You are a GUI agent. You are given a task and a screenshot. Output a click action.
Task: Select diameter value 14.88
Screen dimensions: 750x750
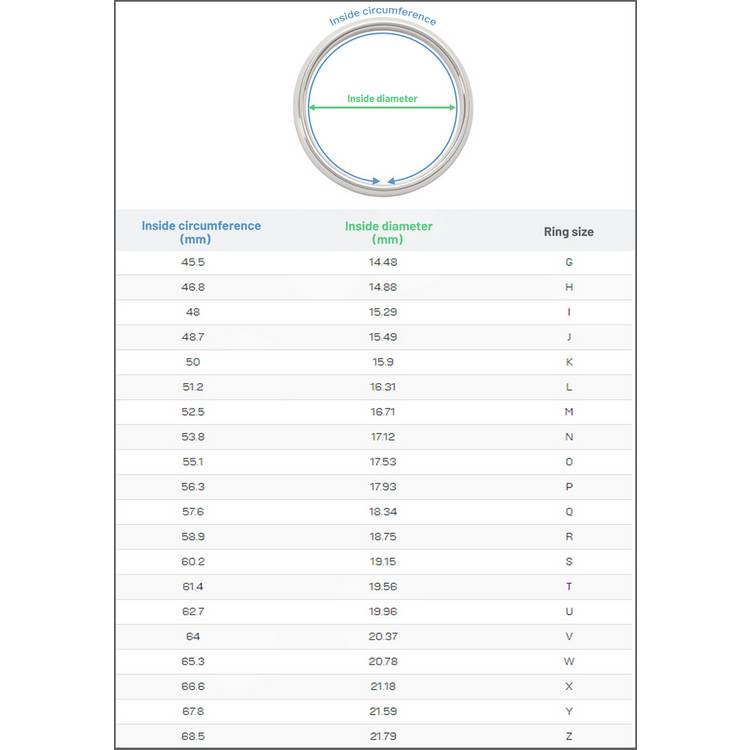383,287
